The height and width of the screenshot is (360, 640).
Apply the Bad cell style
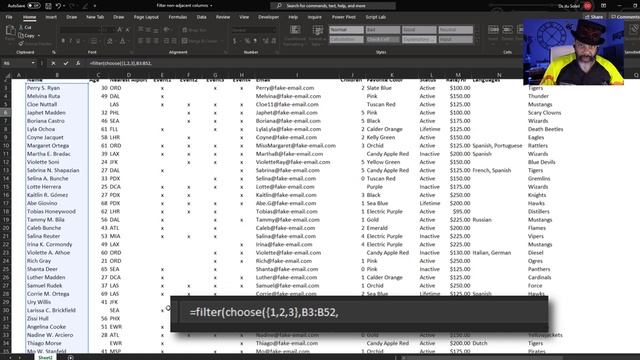tap(382, 30)
